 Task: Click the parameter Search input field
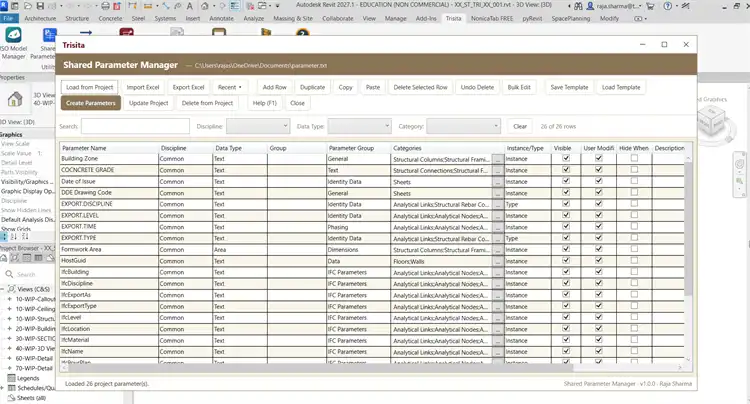tap(135, 126)
